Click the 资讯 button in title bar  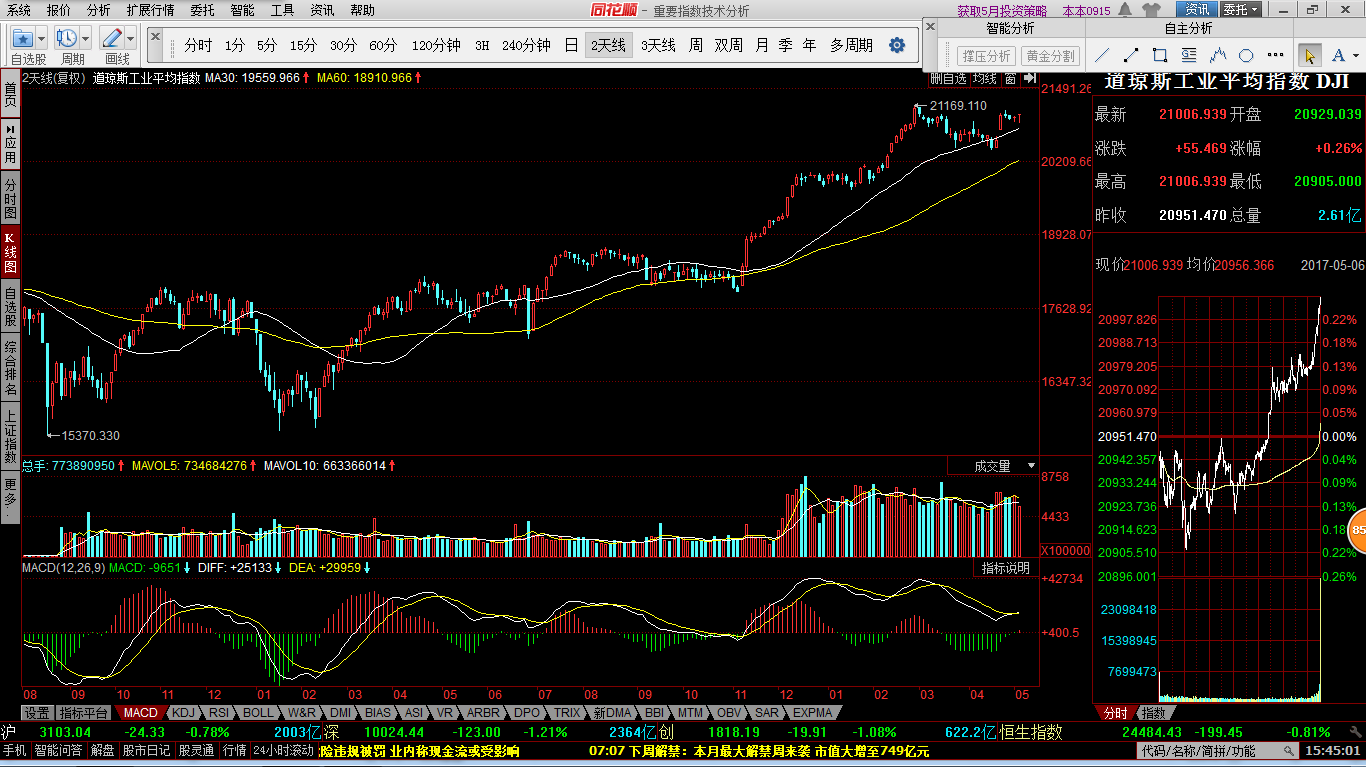click(x=1197, y=10)
